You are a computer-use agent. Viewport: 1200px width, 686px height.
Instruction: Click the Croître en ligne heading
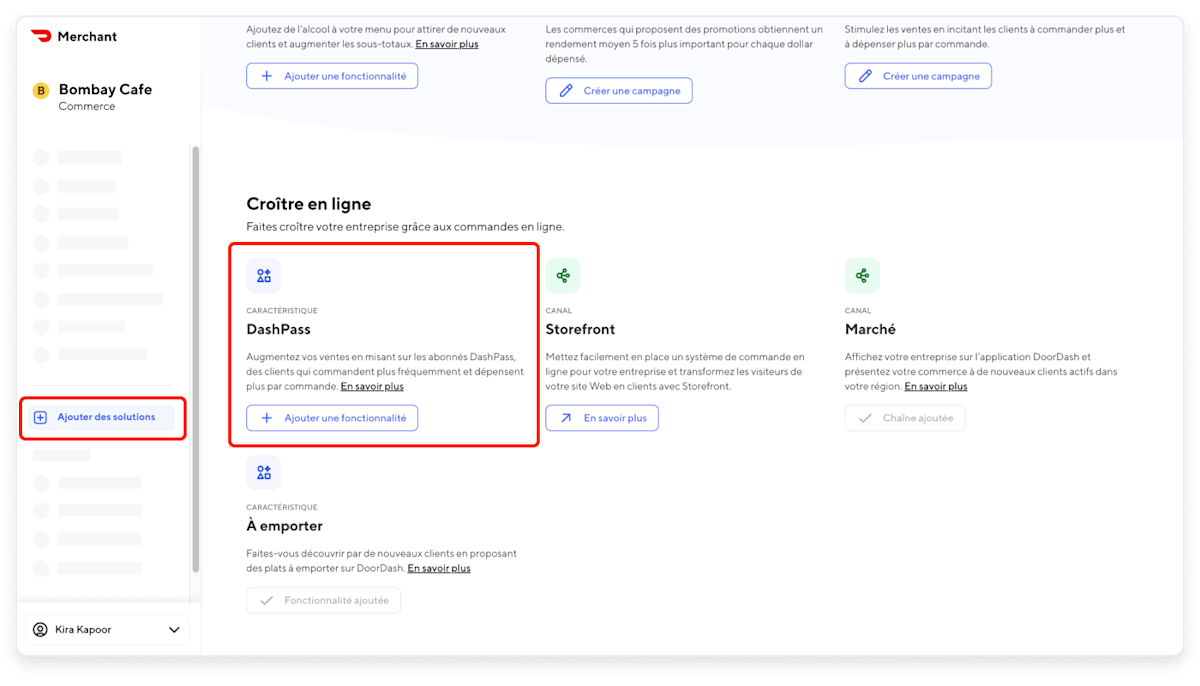click(x=309, y=204)
